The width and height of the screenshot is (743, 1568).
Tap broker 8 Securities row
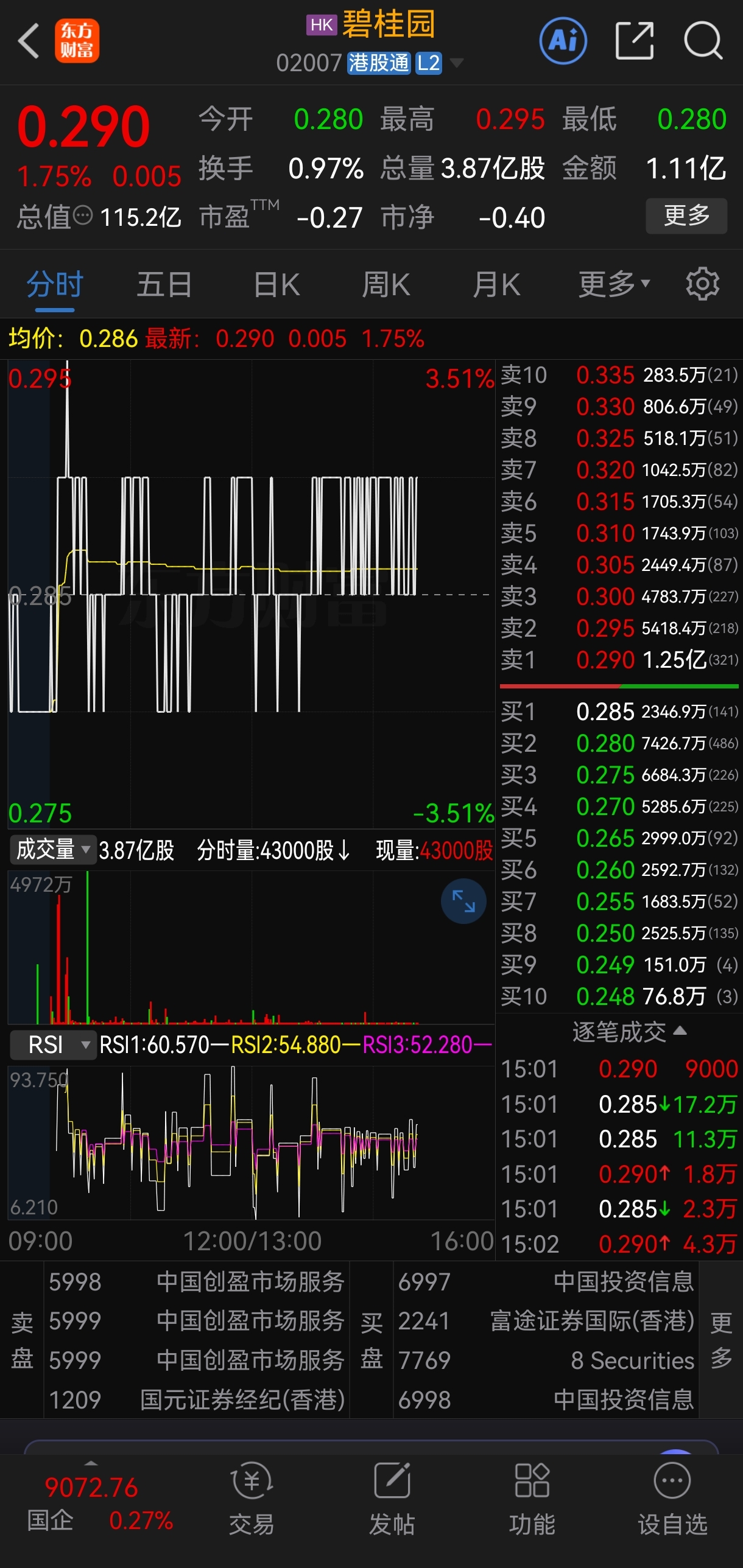click(x=546, y=1360)
